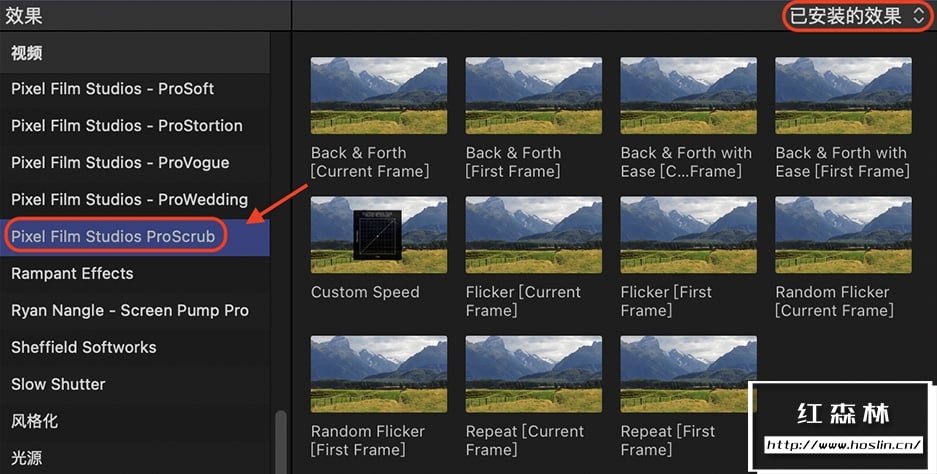Image resolution: width=937 pixels, height=474 pixels.
Task: Select Pixel Film Studios ProScrub category
Action: [134, 237]
